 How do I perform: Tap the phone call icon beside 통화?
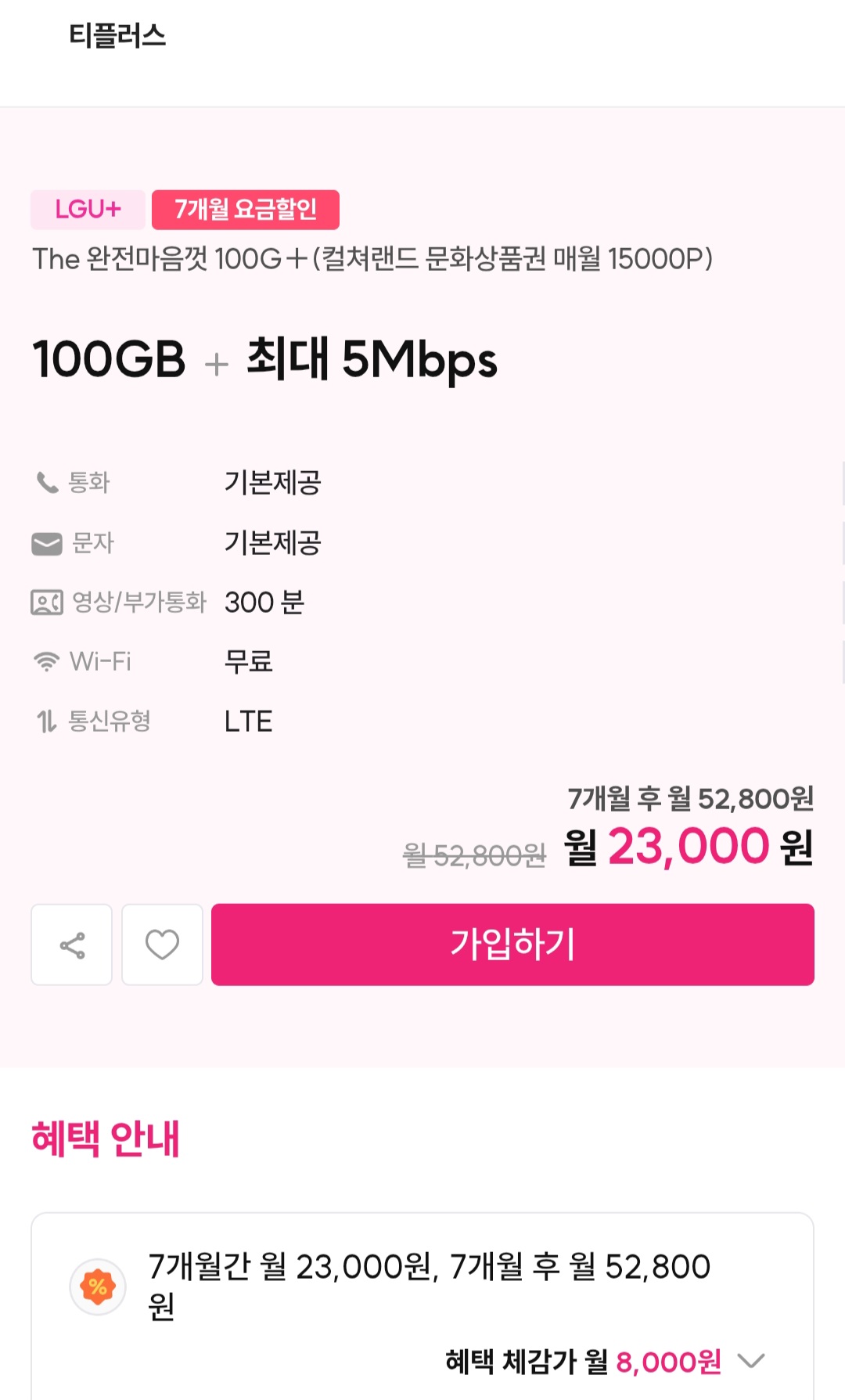tap(47, 483)
